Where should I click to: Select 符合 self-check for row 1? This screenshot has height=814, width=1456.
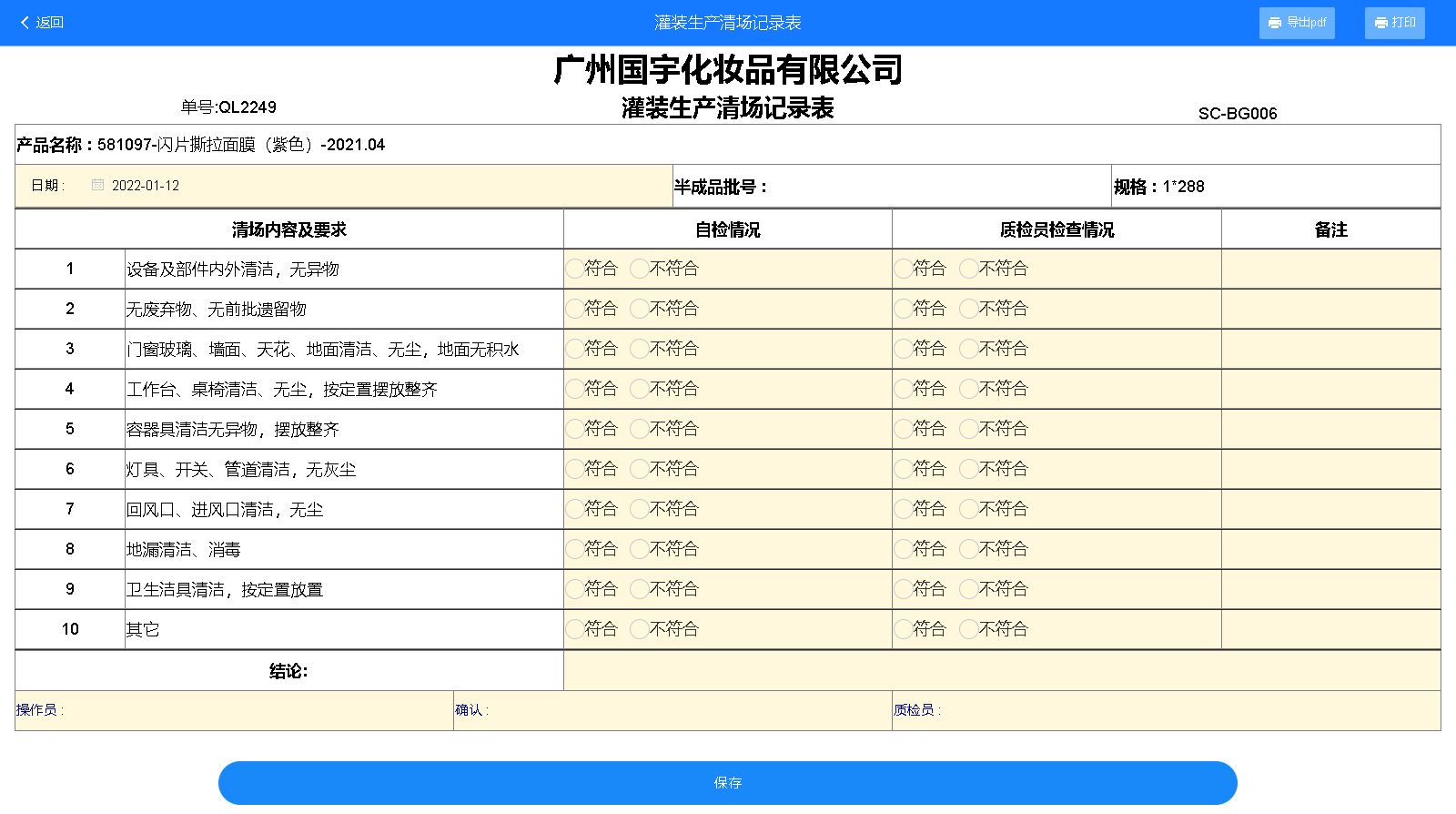pos(574,269)
